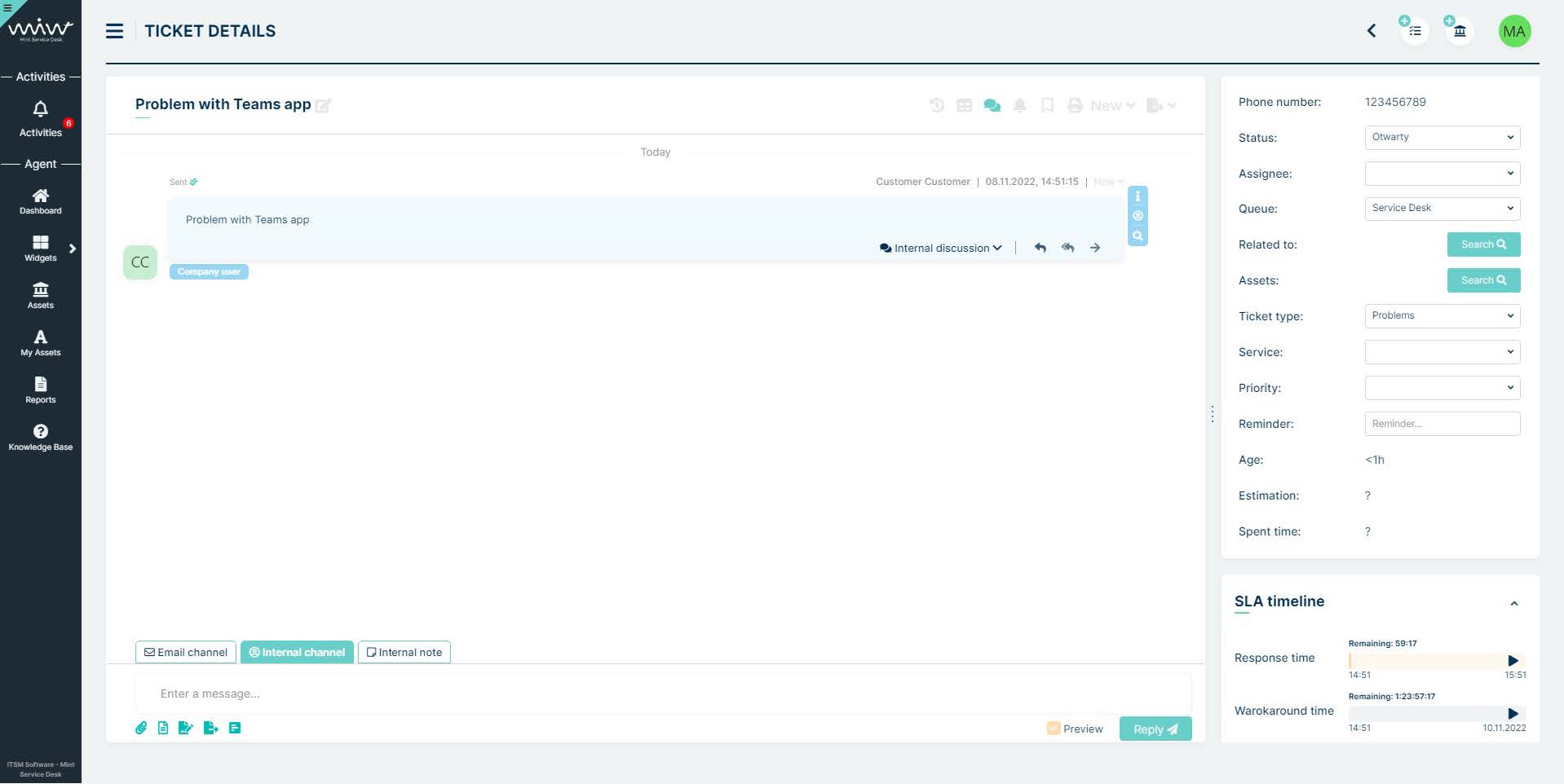This screenshot has width=1564, height=784.
Task: Switch to the Email channel tab
Action: click(x=186, y=652)
